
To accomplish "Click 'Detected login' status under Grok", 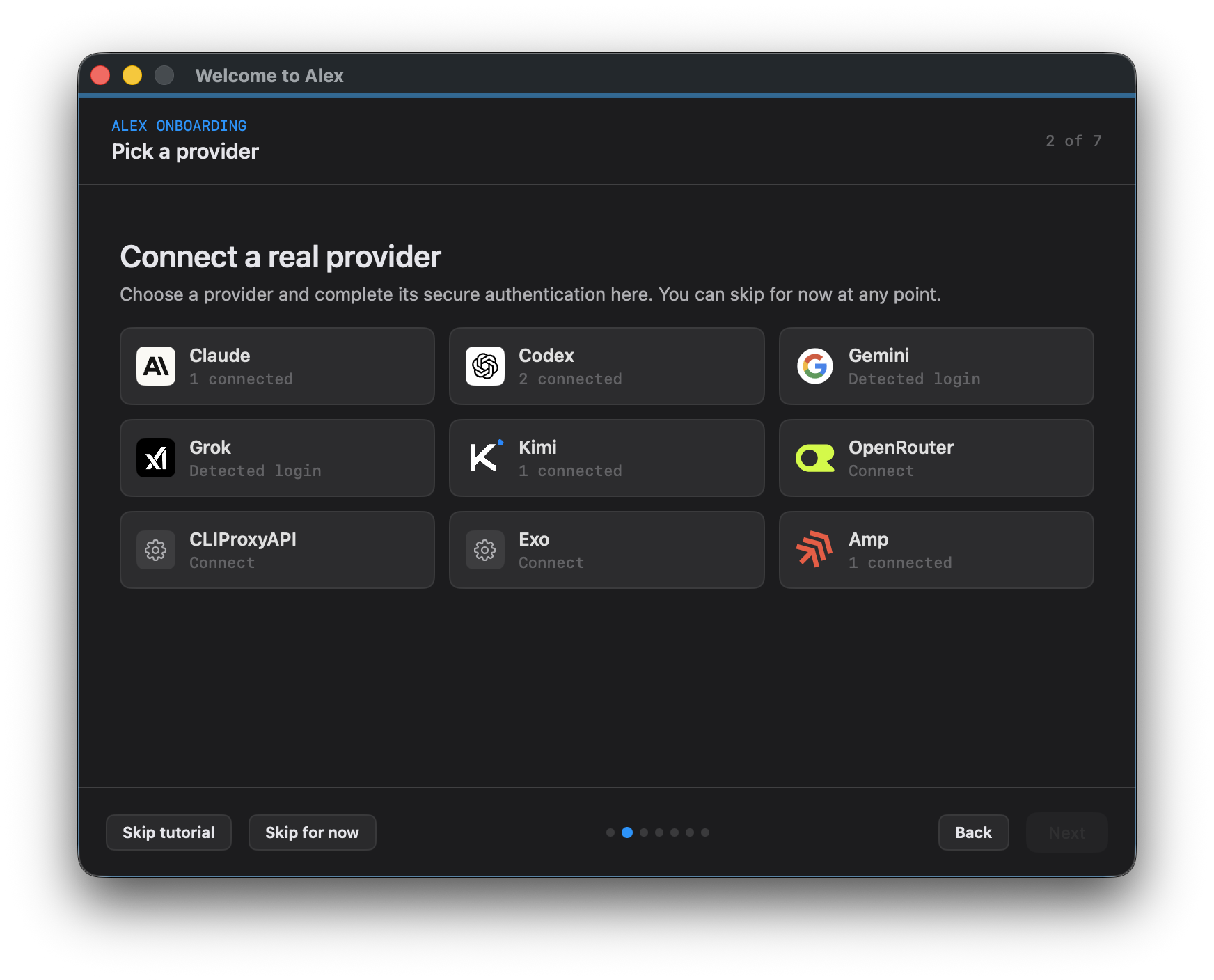I will [255, 471].
